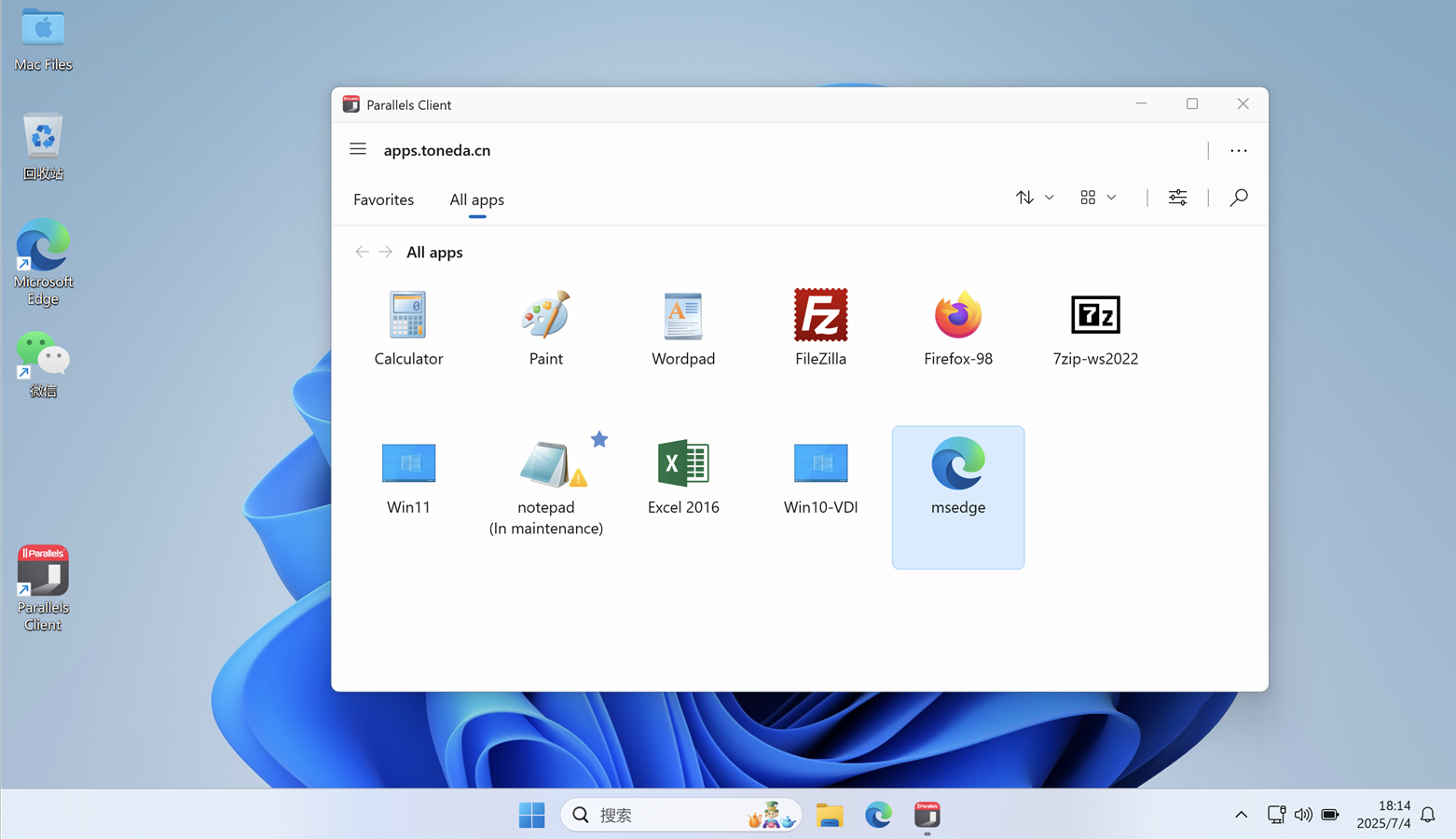Switch to the Favorites tab
This screenshot has width=1456, height=839.
(383, 199)
